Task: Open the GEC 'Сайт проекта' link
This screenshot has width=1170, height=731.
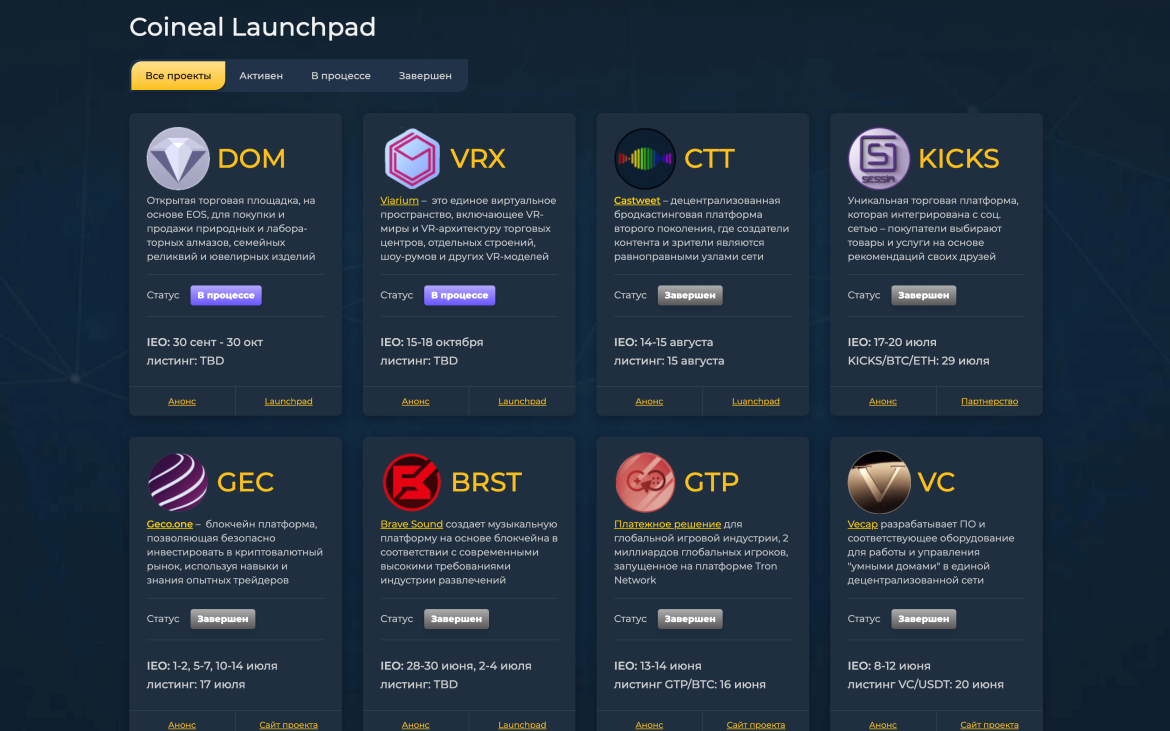Action: (288, 724)
